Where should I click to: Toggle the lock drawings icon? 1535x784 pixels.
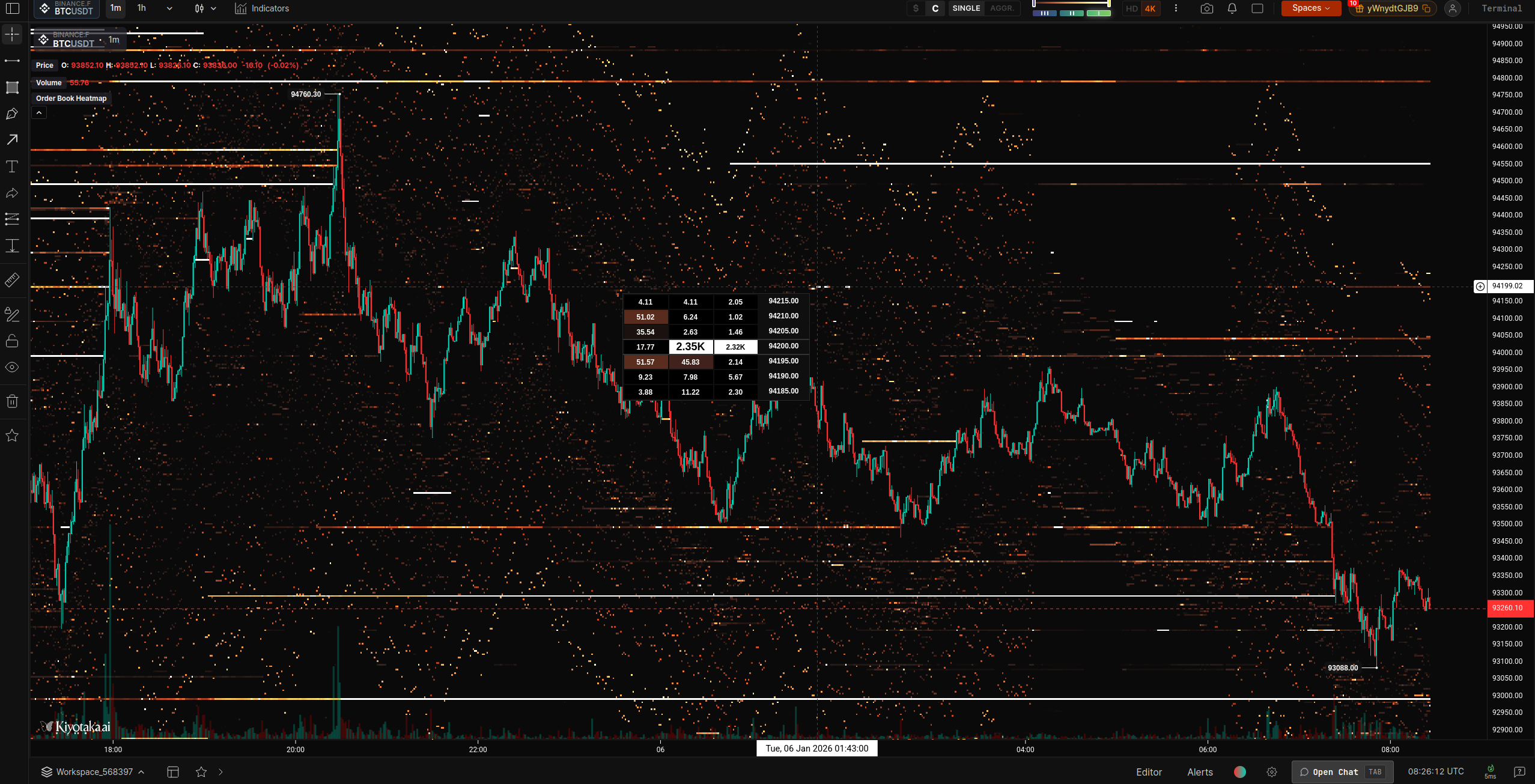12,341
